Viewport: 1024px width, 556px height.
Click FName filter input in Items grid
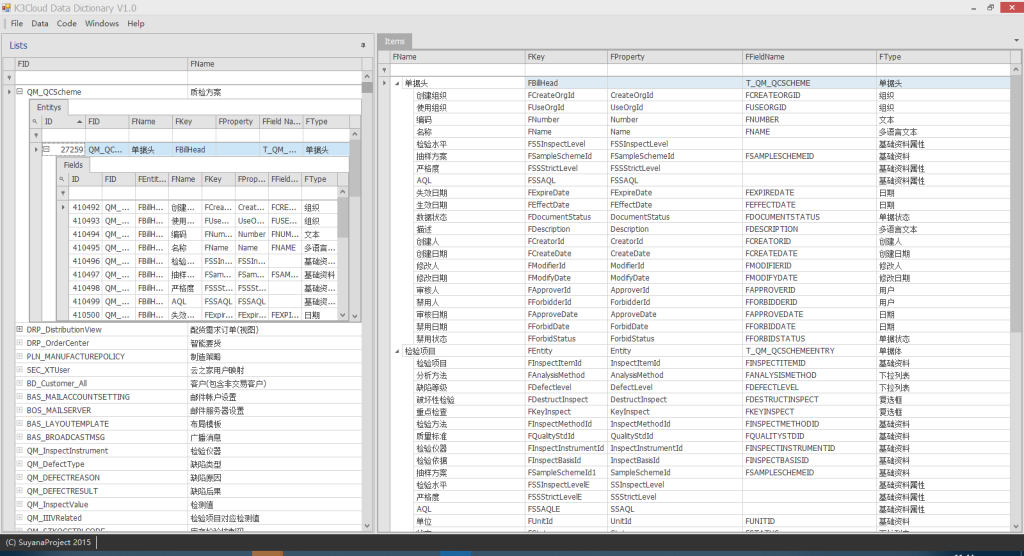457,70
